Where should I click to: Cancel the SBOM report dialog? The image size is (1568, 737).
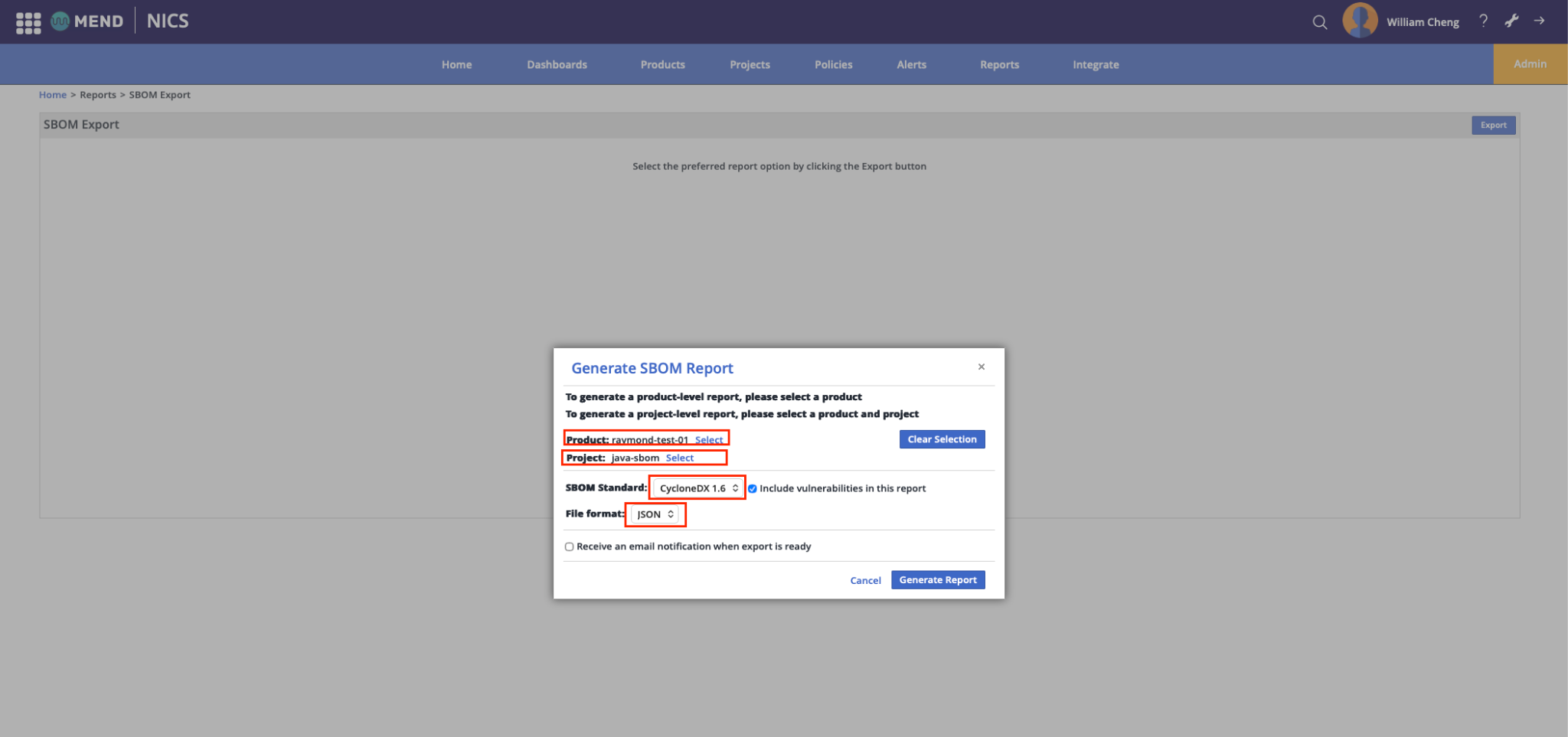865,580
